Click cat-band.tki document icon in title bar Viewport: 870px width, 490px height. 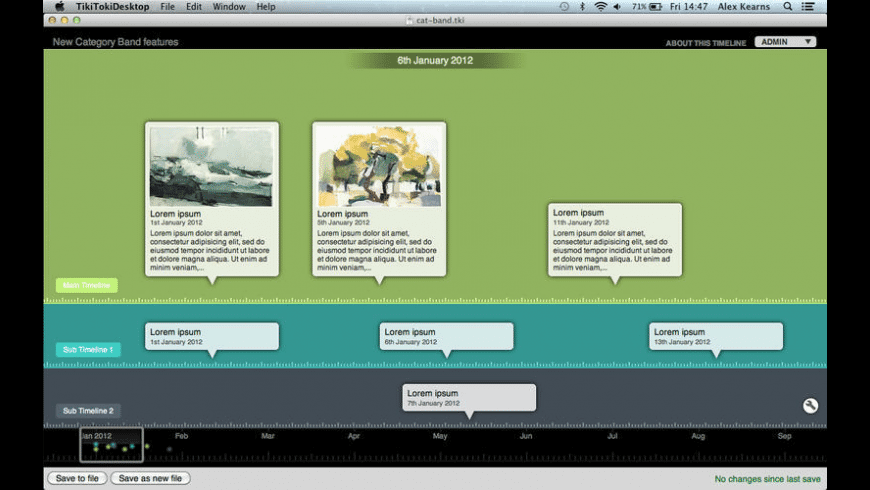pyautogui.click(x=409, y=20)
